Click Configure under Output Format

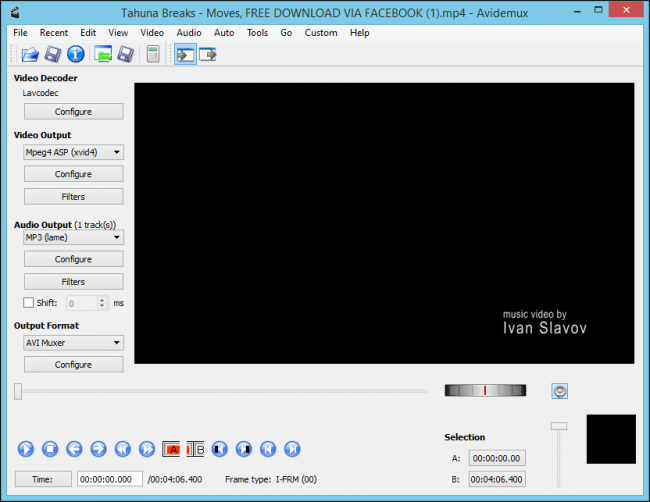coord(73,364)
